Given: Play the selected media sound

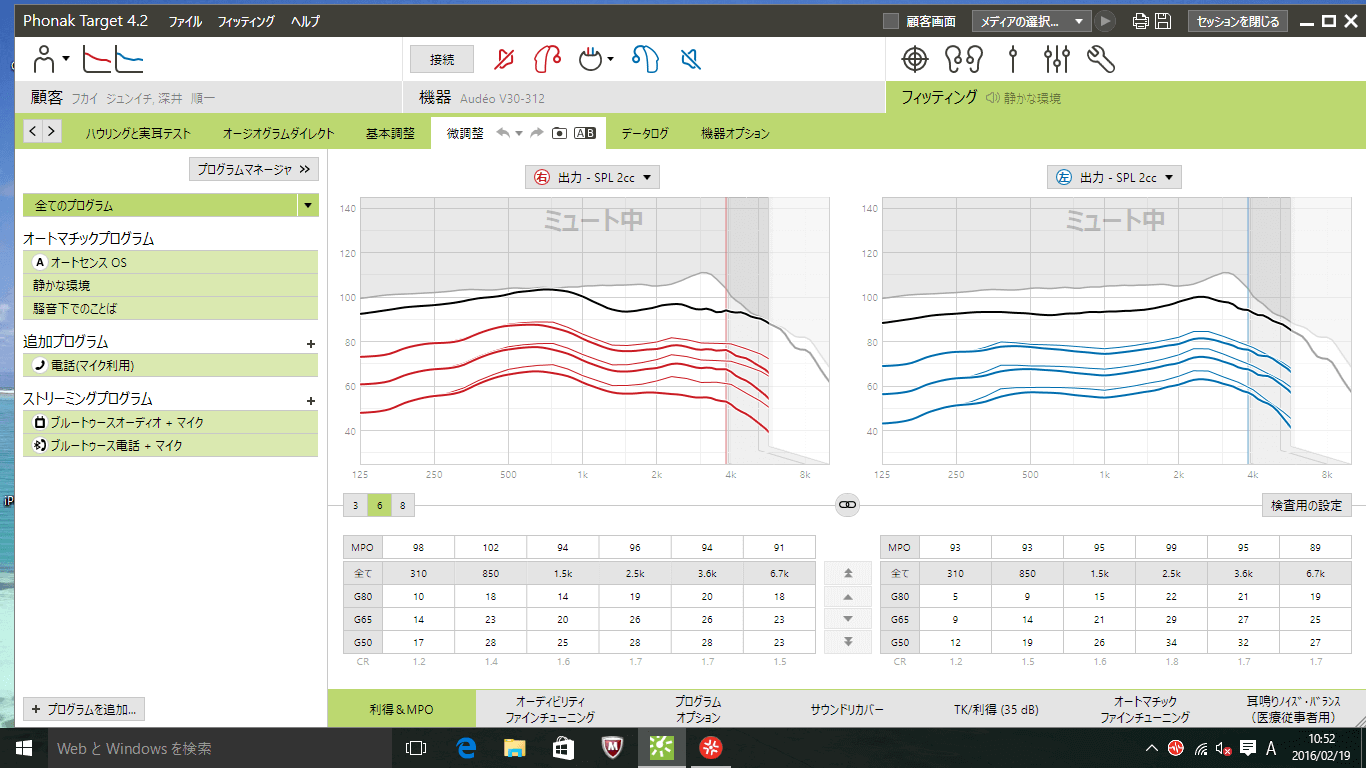Looking at the screenshot, I should pyautogui.click(x=1105, y=21).
